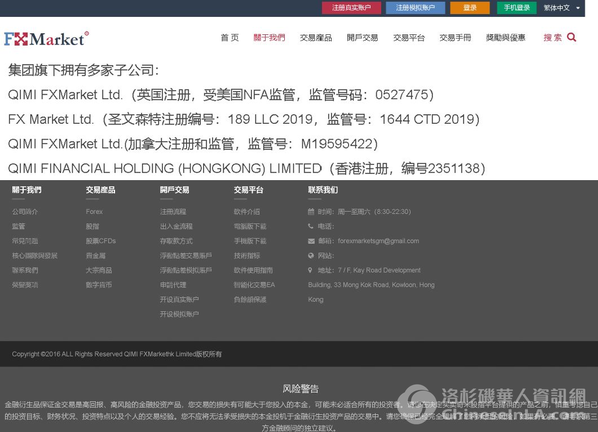Open the 股票CFDs footer link
Viewport: 598px width, 432px height.
tap(101, 241)
